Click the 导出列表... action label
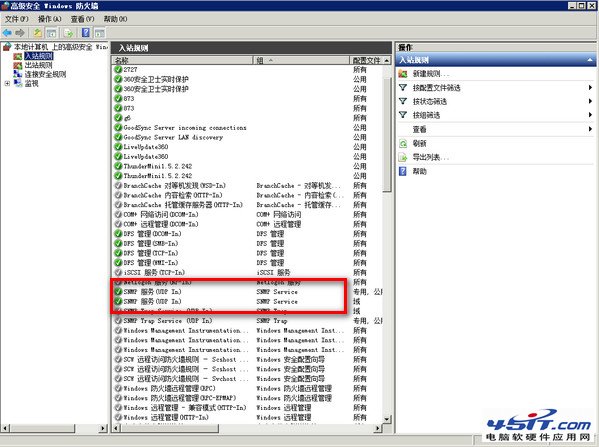The height and width of the screenshot is (447, 599). [x=431, y=157]
